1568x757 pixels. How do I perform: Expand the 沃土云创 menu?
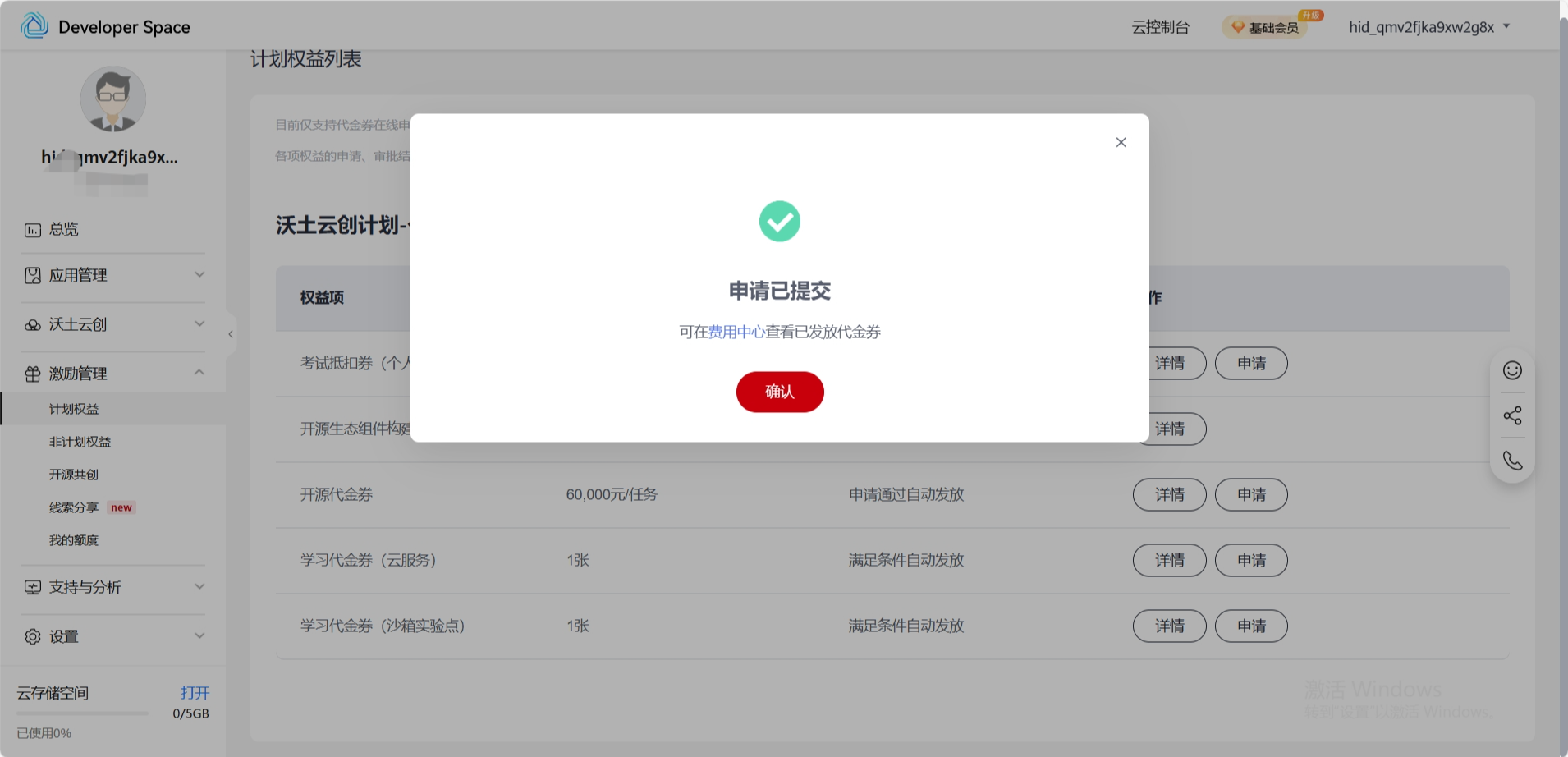coord(113,324)
